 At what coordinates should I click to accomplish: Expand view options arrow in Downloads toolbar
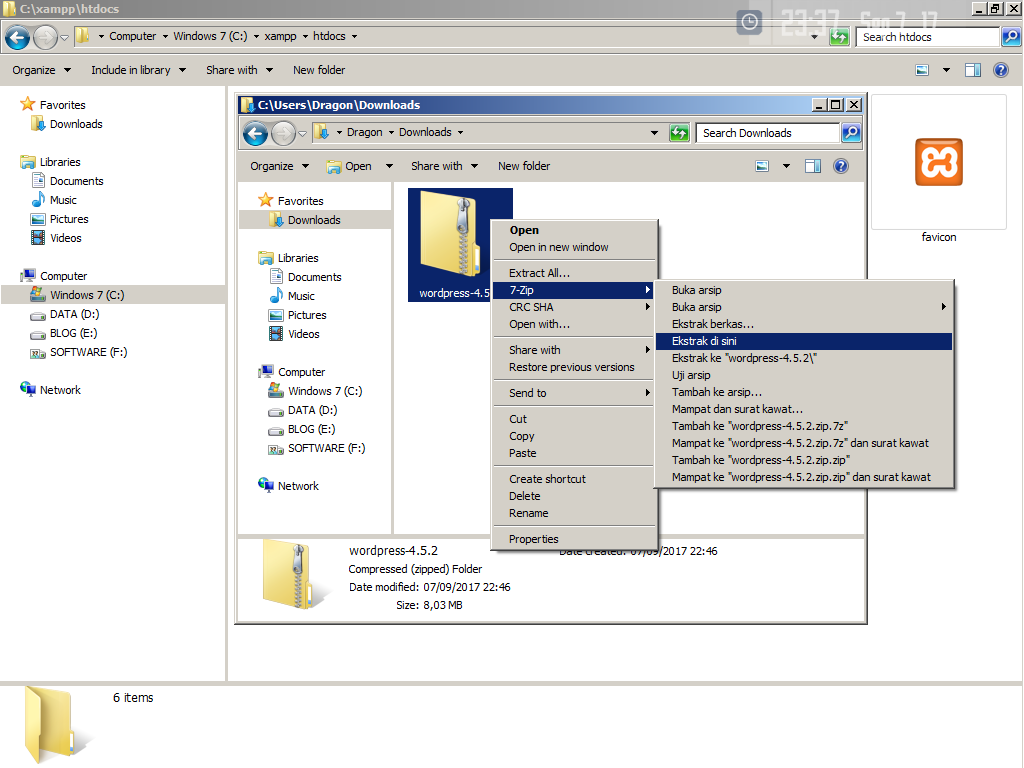coord(786,166)
